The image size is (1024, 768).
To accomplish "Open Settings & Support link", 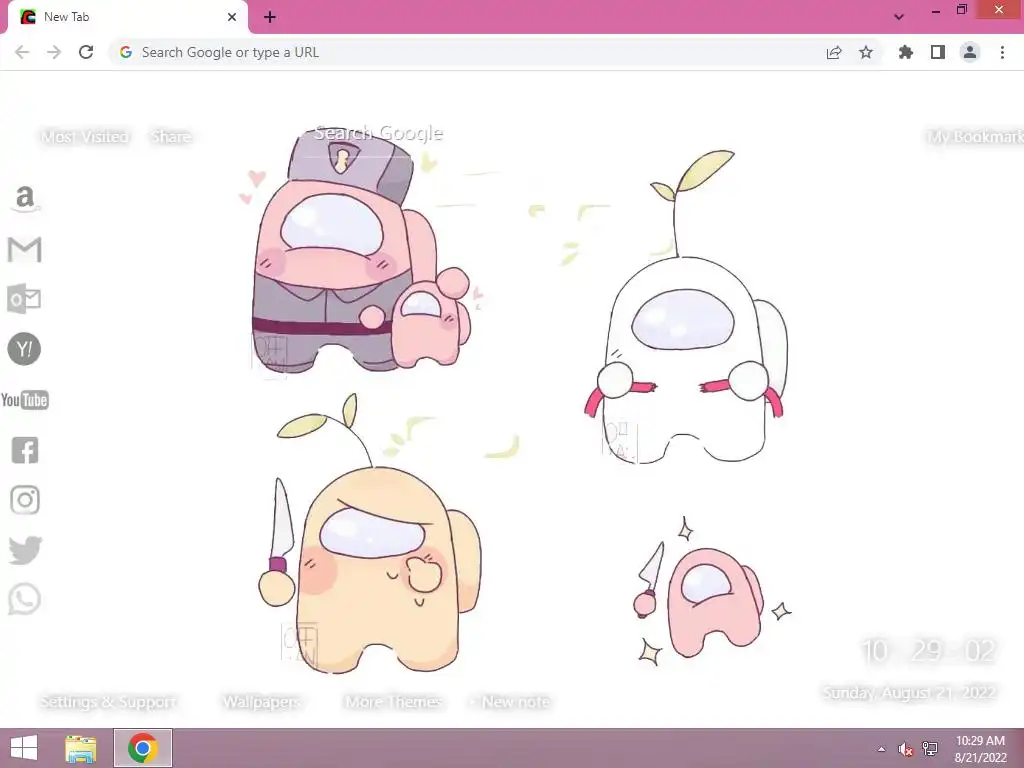I will 108,702.
